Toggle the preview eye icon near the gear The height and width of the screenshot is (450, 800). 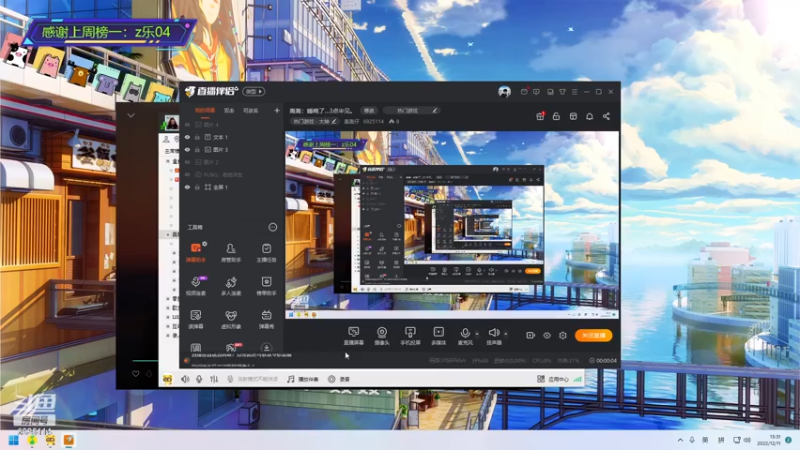pyautogui.click(x=546, y=335)
